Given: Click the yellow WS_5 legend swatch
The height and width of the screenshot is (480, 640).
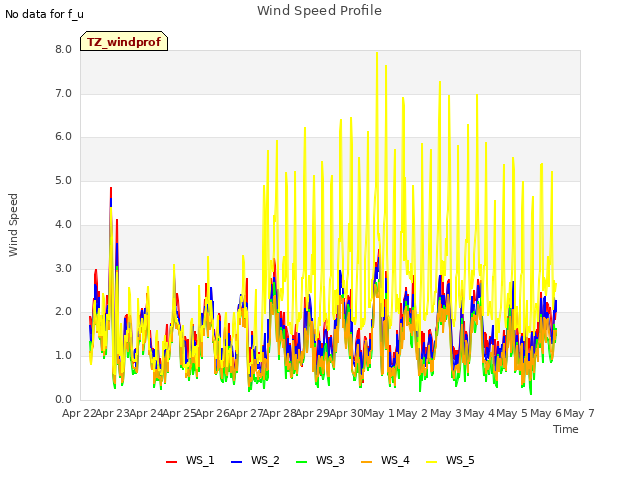Looking at the screenshot, I should 431,462.
